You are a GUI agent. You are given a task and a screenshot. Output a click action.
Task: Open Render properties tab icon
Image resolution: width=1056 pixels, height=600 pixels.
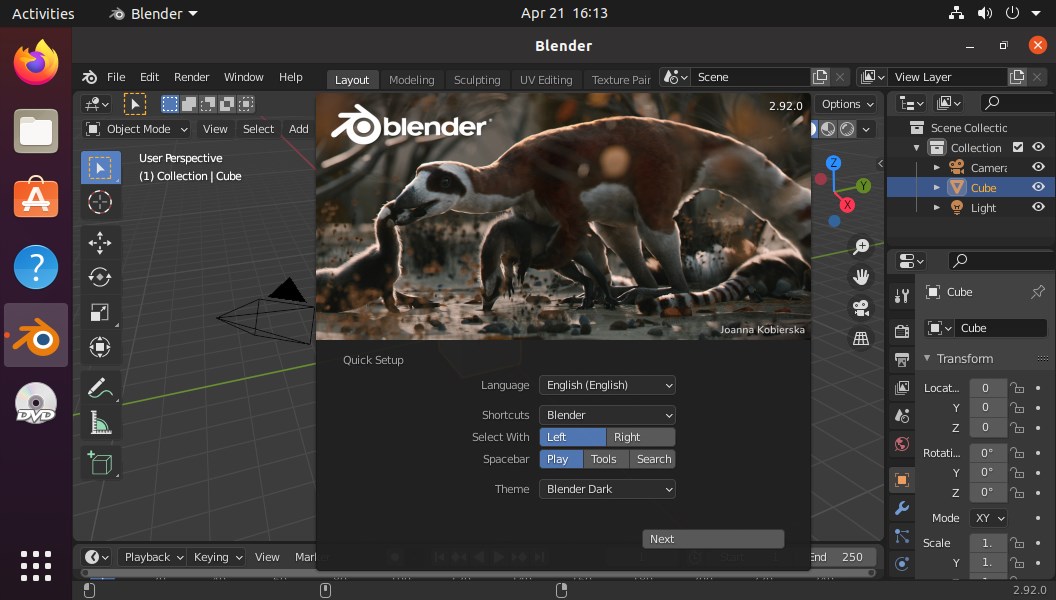tap(902, 331)
